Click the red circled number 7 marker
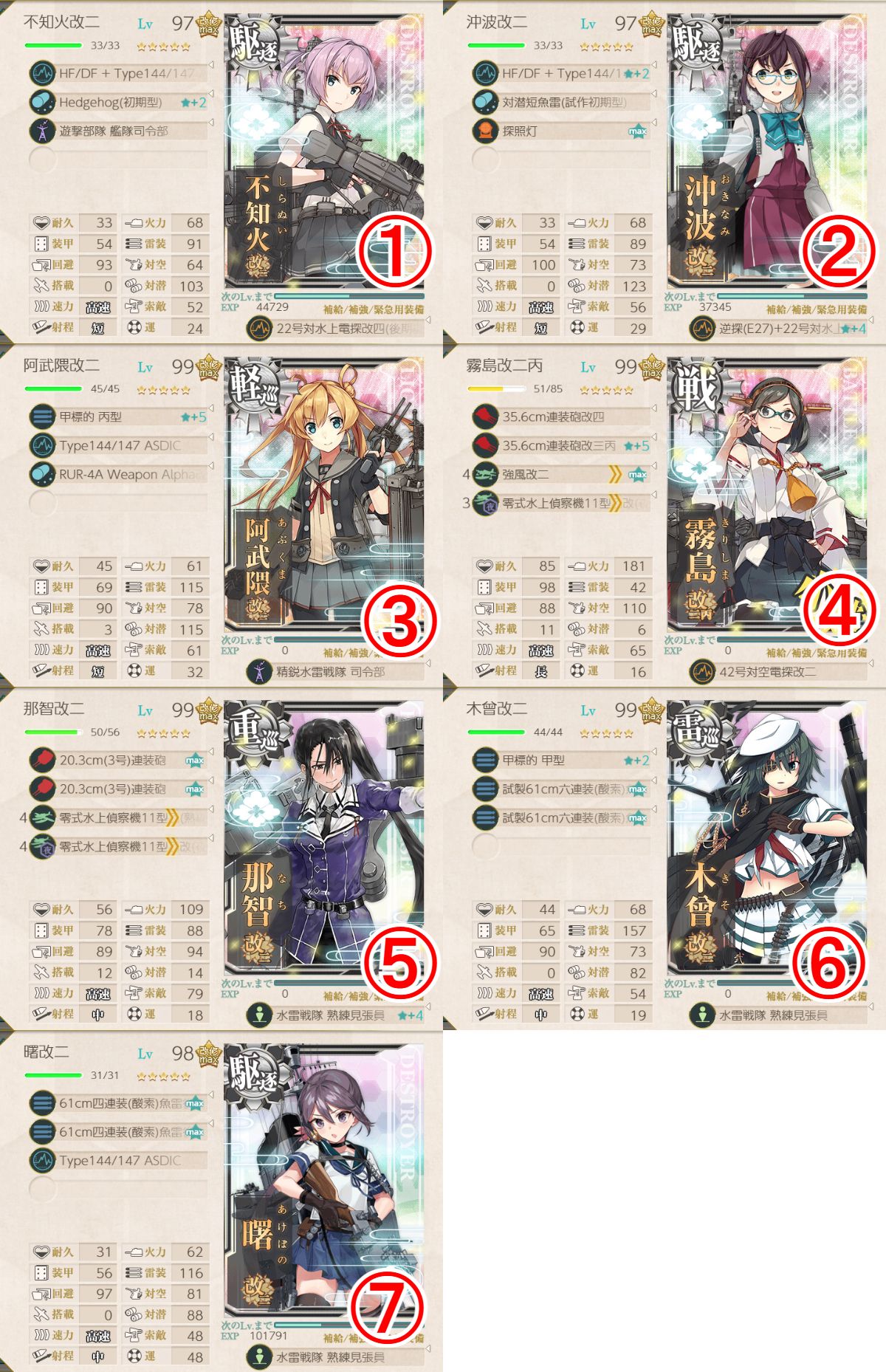 pyautogui.click(x=386, y=1307)
